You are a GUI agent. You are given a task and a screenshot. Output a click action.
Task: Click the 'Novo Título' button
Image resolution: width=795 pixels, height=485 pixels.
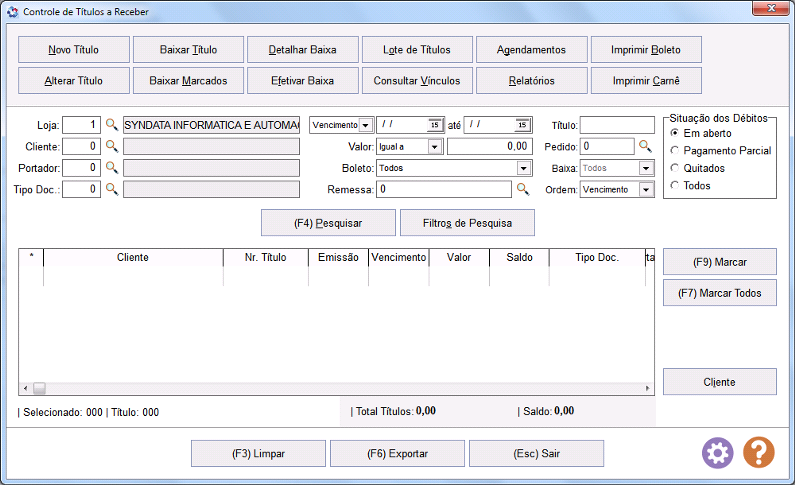click(74, 49)
